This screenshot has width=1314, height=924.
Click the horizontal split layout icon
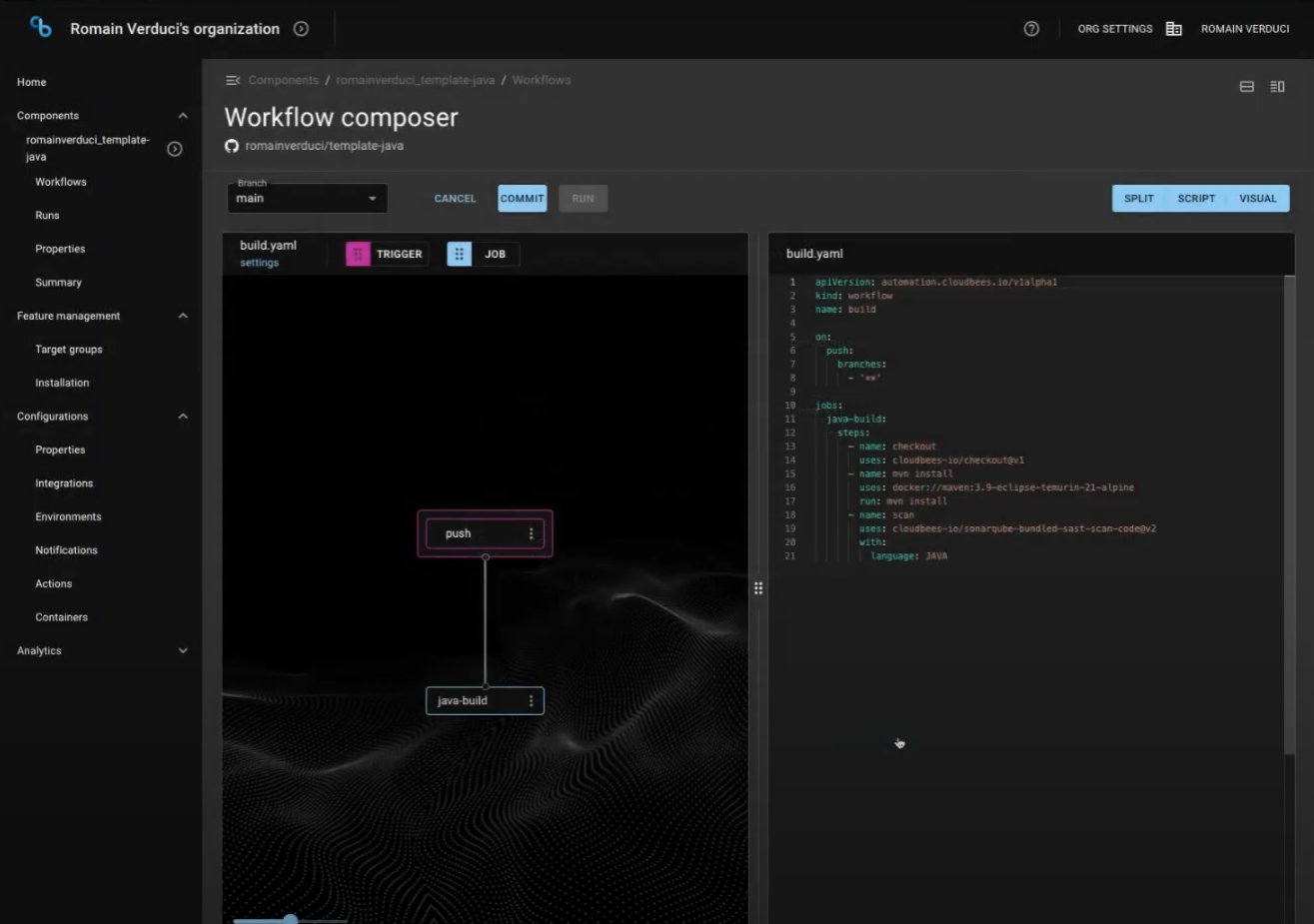(1246, 86)
